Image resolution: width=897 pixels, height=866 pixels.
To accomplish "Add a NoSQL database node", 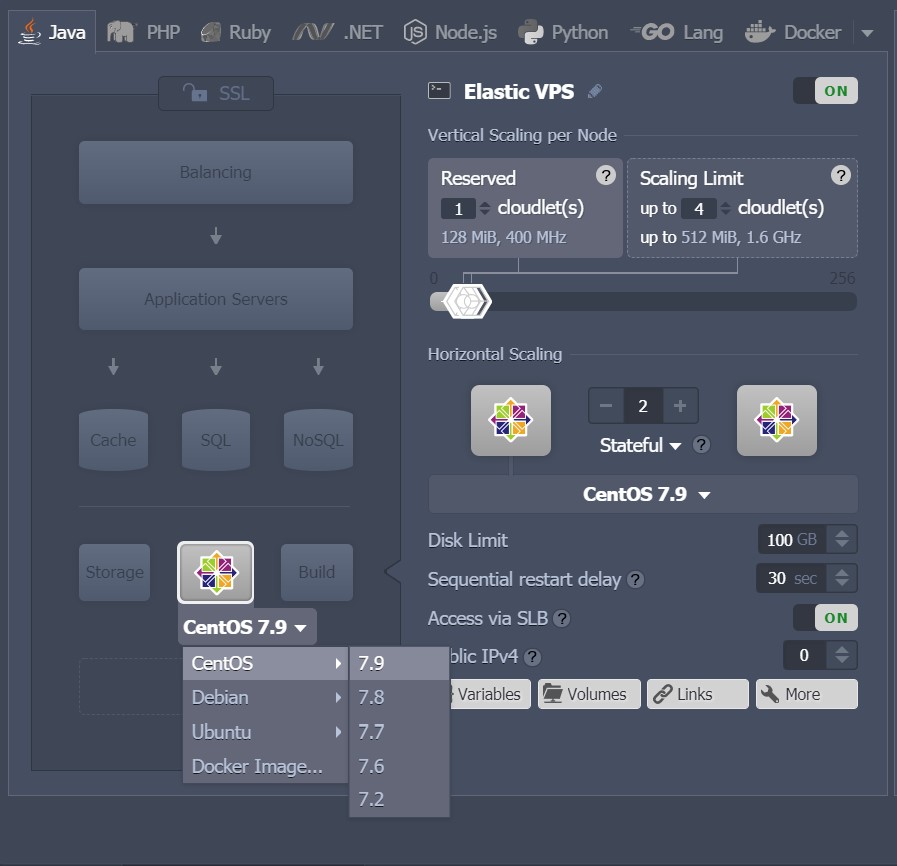I will [x=318, y=439].
